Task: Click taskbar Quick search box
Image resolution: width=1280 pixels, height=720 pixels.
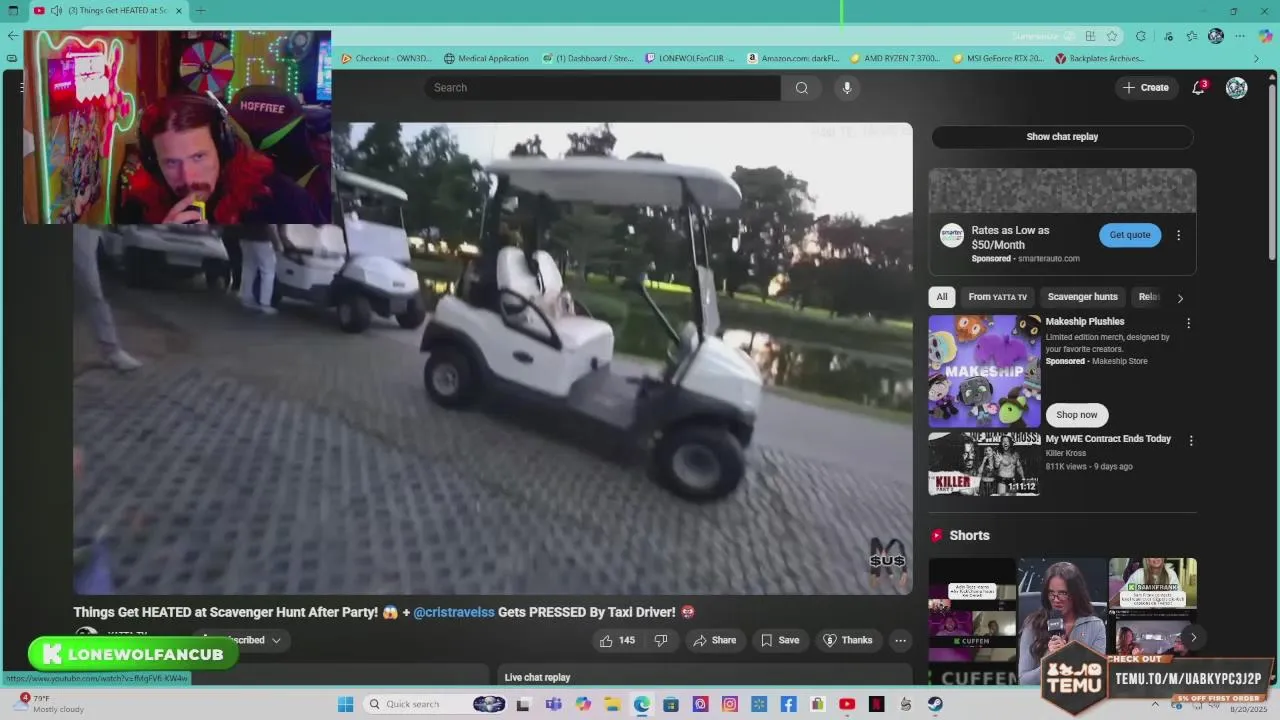Action: [436, 704]
